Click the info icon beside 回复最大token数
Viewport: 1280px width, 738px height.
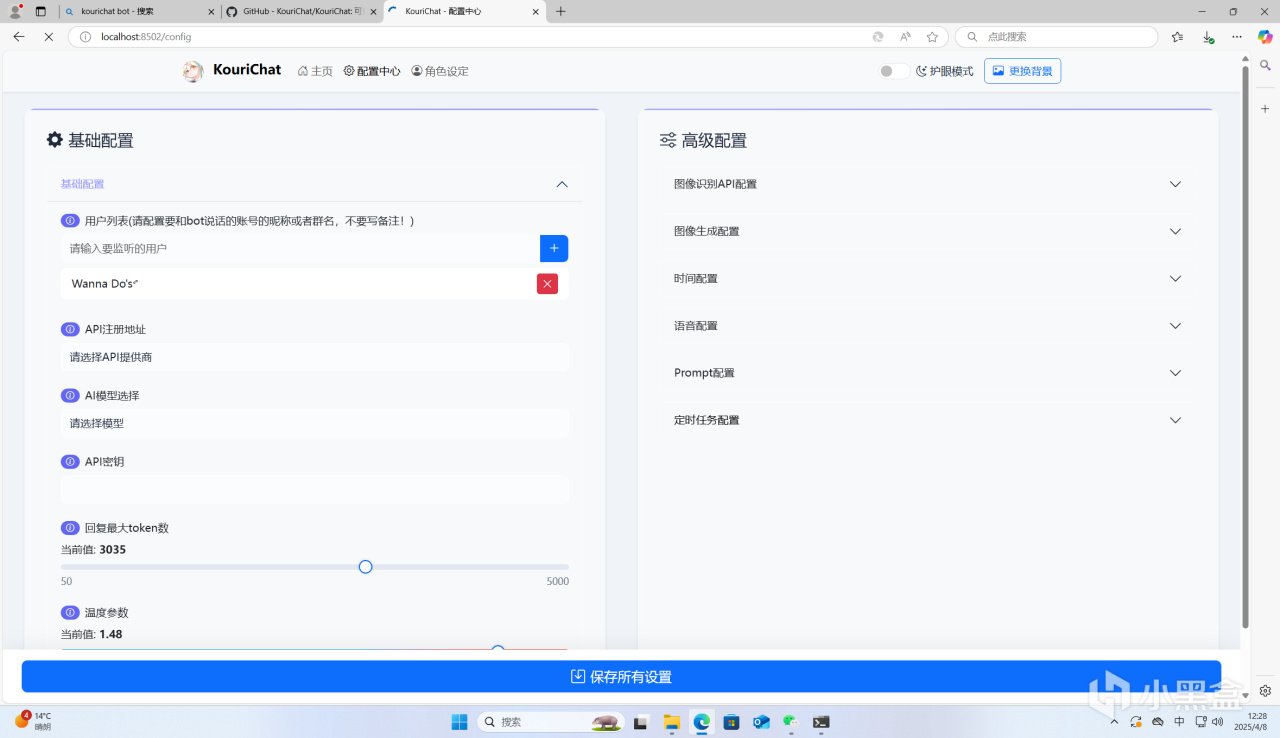[70, 528]
